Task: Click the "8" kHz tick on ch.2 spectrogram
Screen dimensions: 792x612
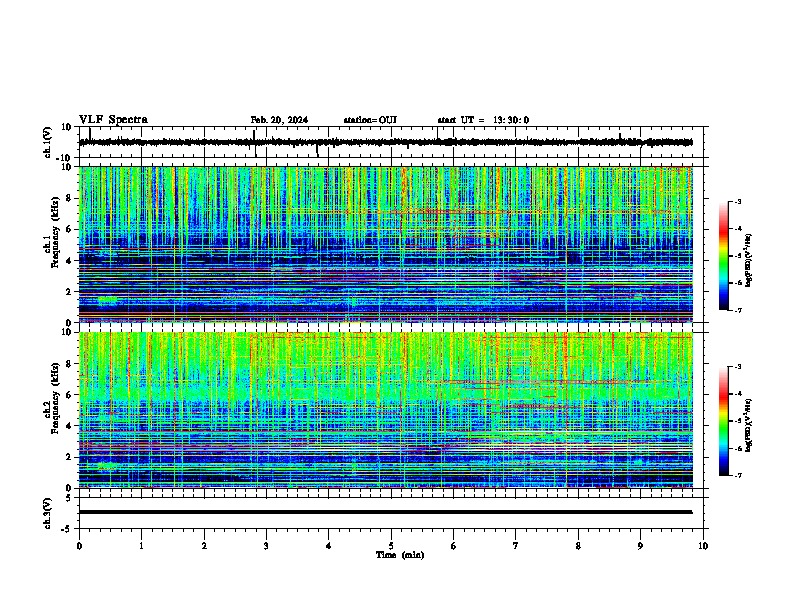Action: tap(69, 364)
